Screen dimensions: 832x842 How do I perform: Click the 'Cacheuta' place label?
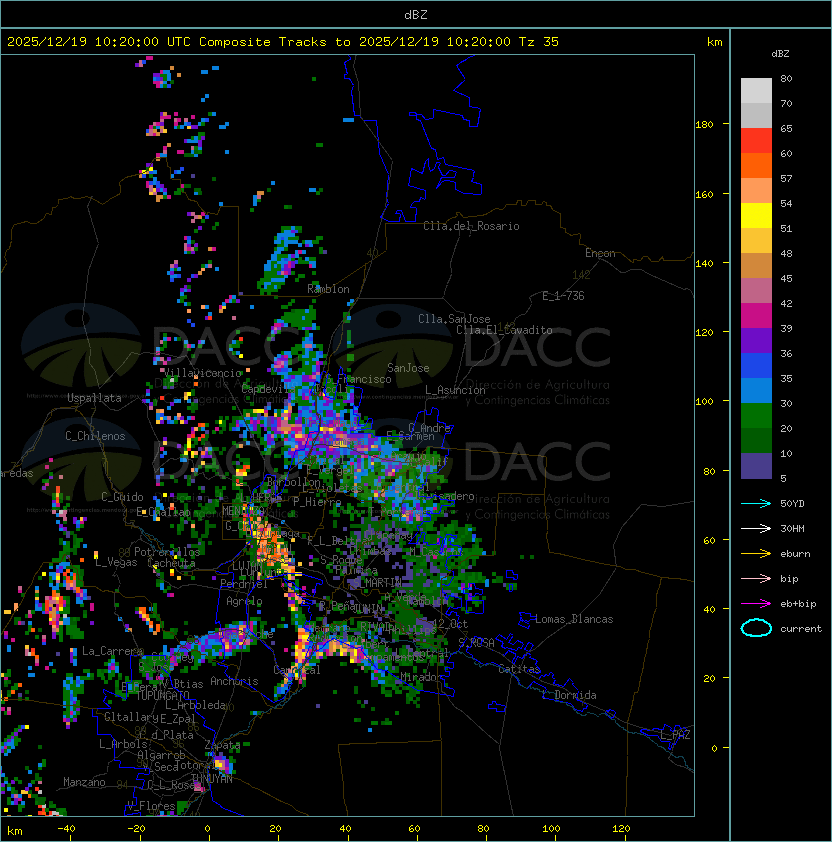171,563
